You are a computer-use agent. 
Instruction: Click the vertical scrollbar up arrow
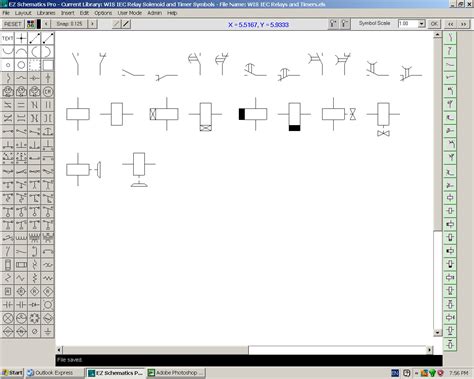437,35
